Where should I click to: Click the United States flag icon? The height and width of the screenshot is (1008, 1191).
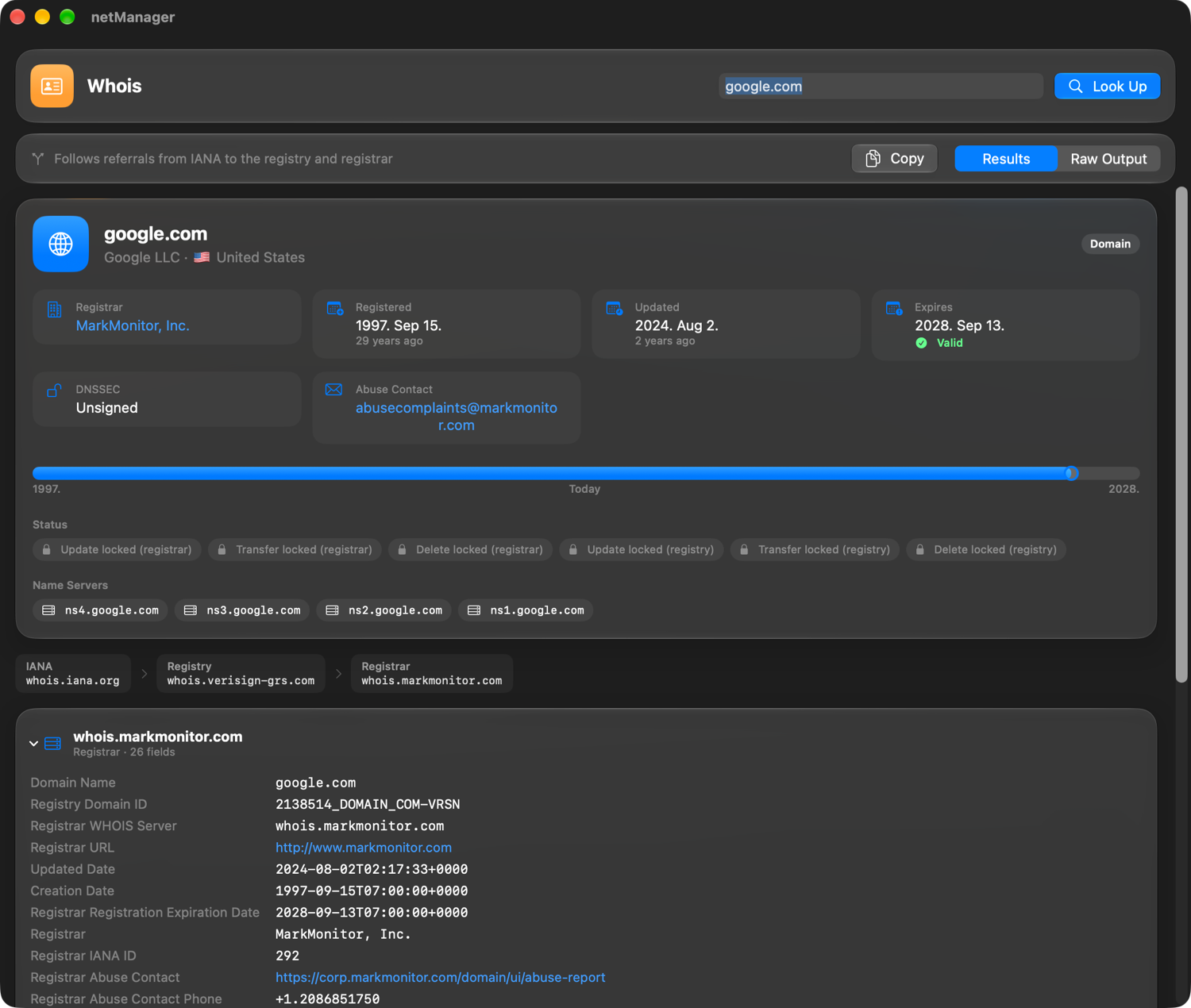(x=202, y=257)
